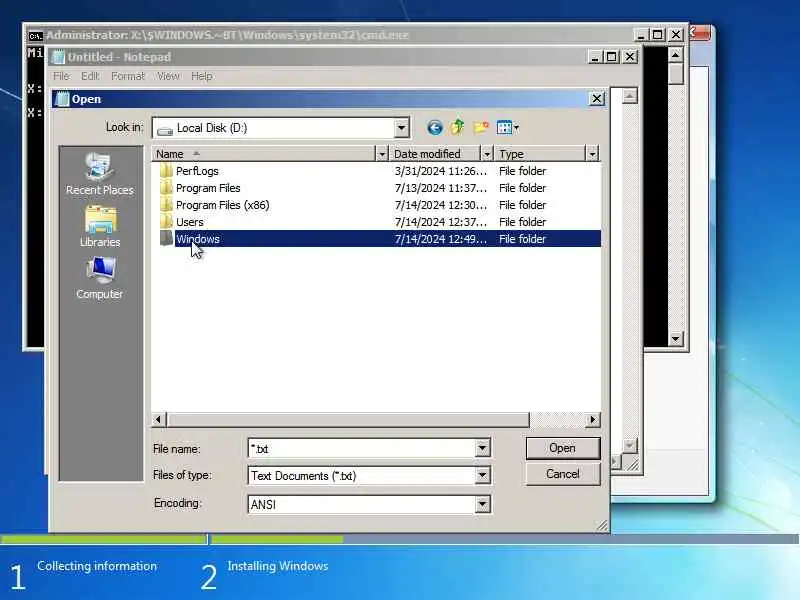This screenshot has width=800, height=600.
Task: Click the File name input field
Action: 362,448
